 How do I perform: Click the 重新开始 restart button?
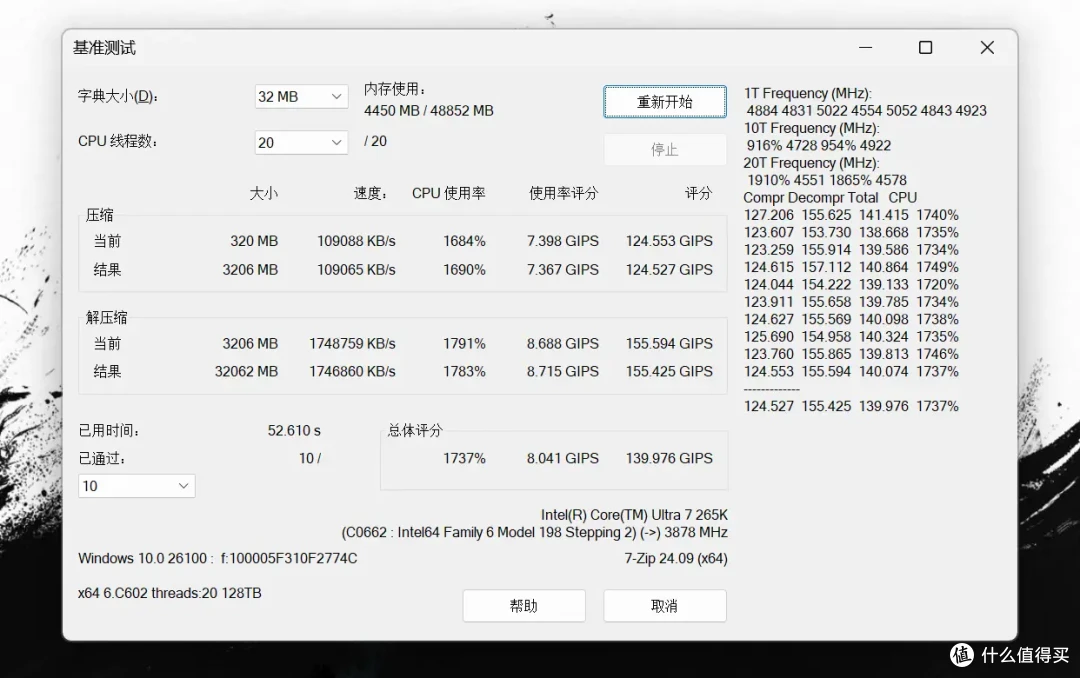pyautogui.click(x=665, y=102)
